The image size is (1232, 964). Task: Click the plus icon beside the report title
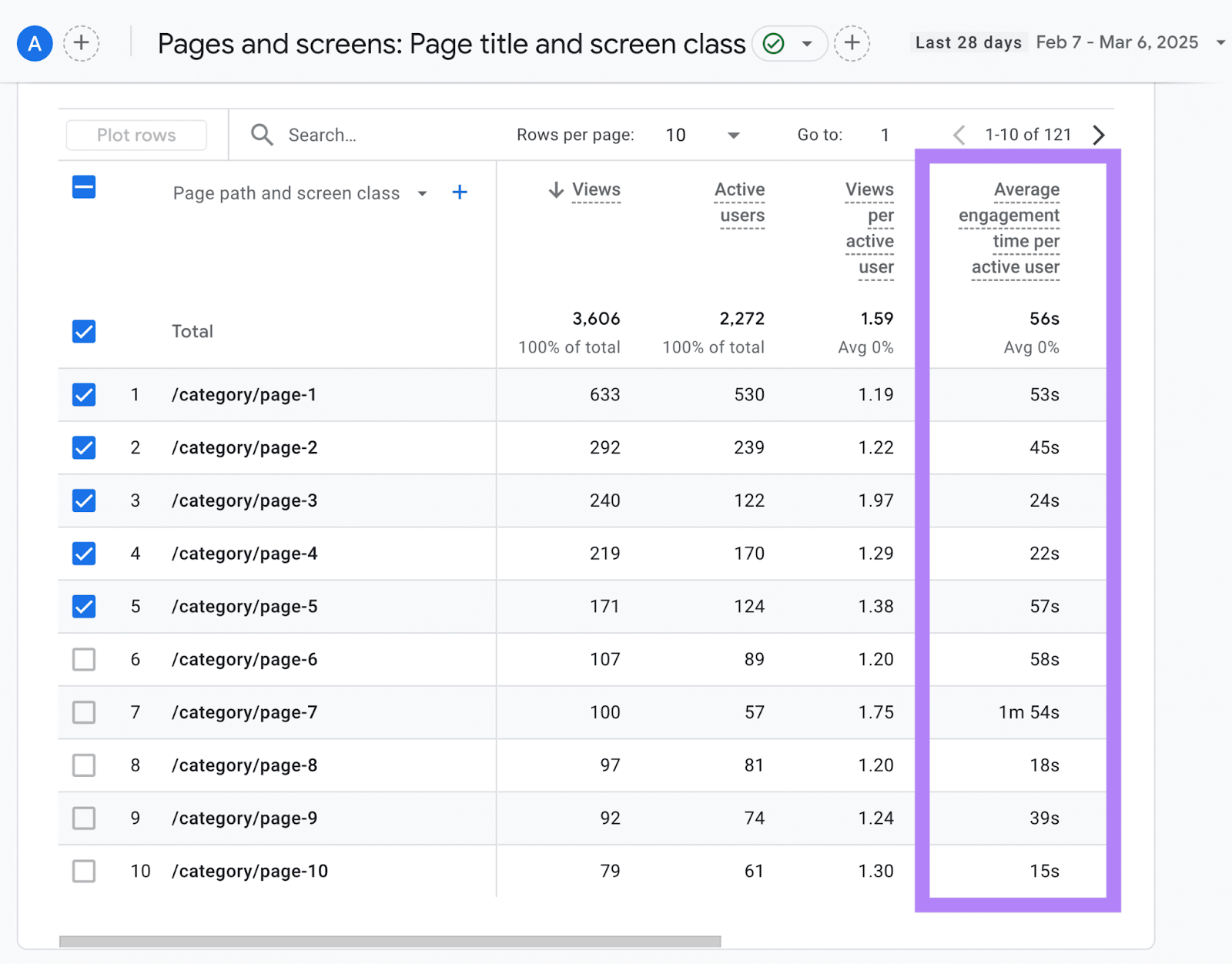[852, 44]
